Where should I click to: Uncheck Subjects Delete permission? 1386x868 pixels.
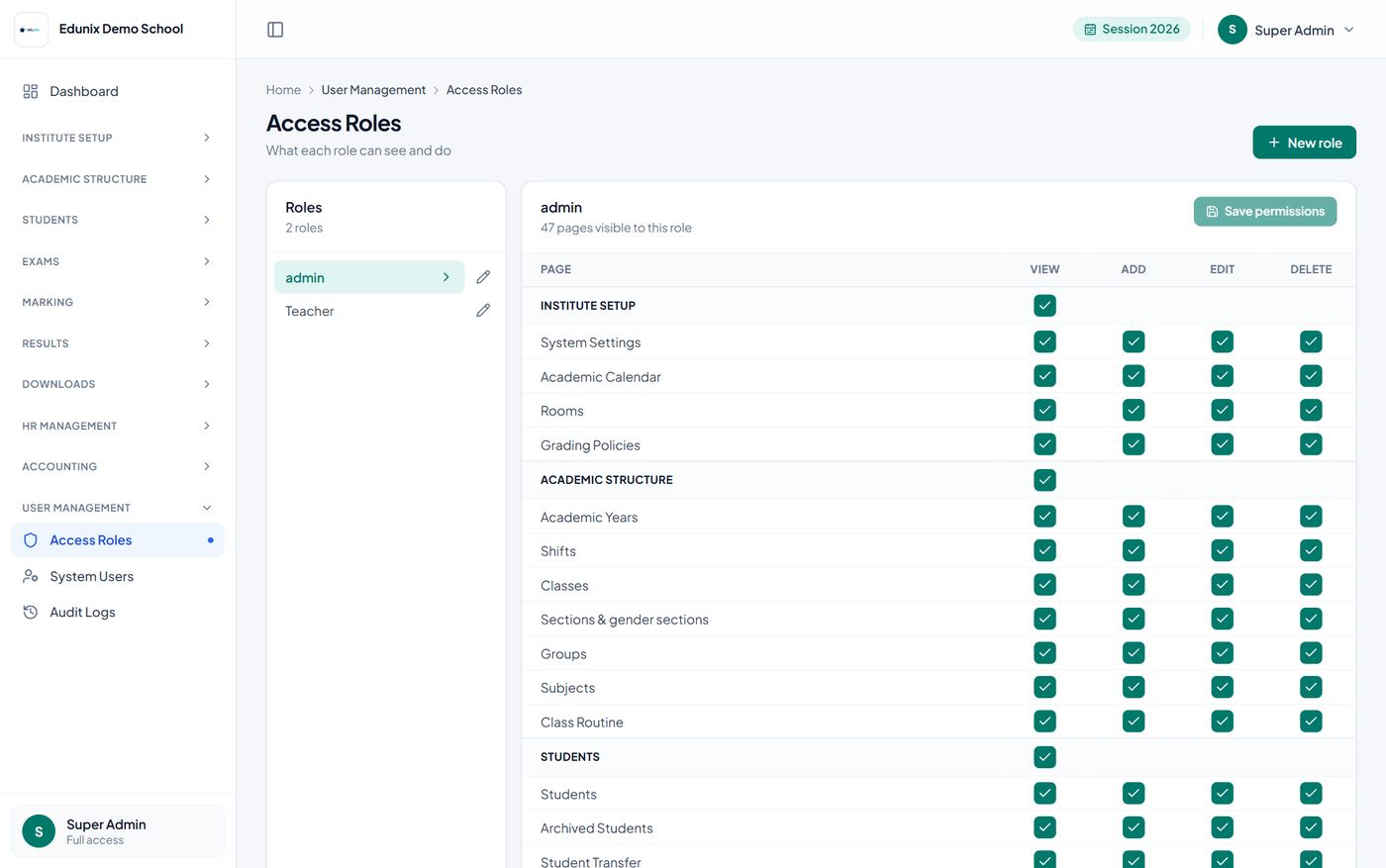pyautogui.click(x=1311, y=687)
